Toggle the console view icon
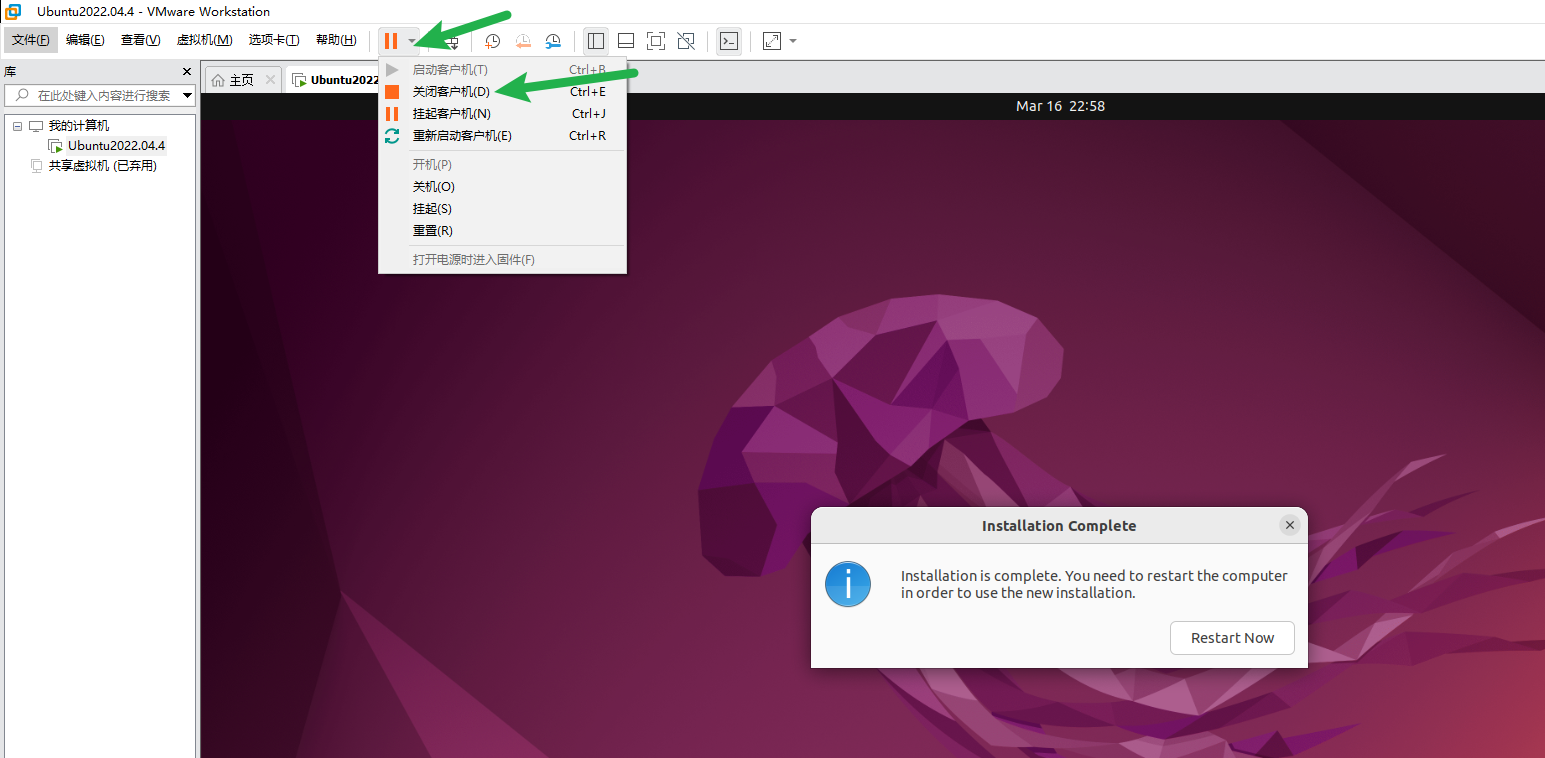This screenshot has height=758, width=1545. [730, 41]
